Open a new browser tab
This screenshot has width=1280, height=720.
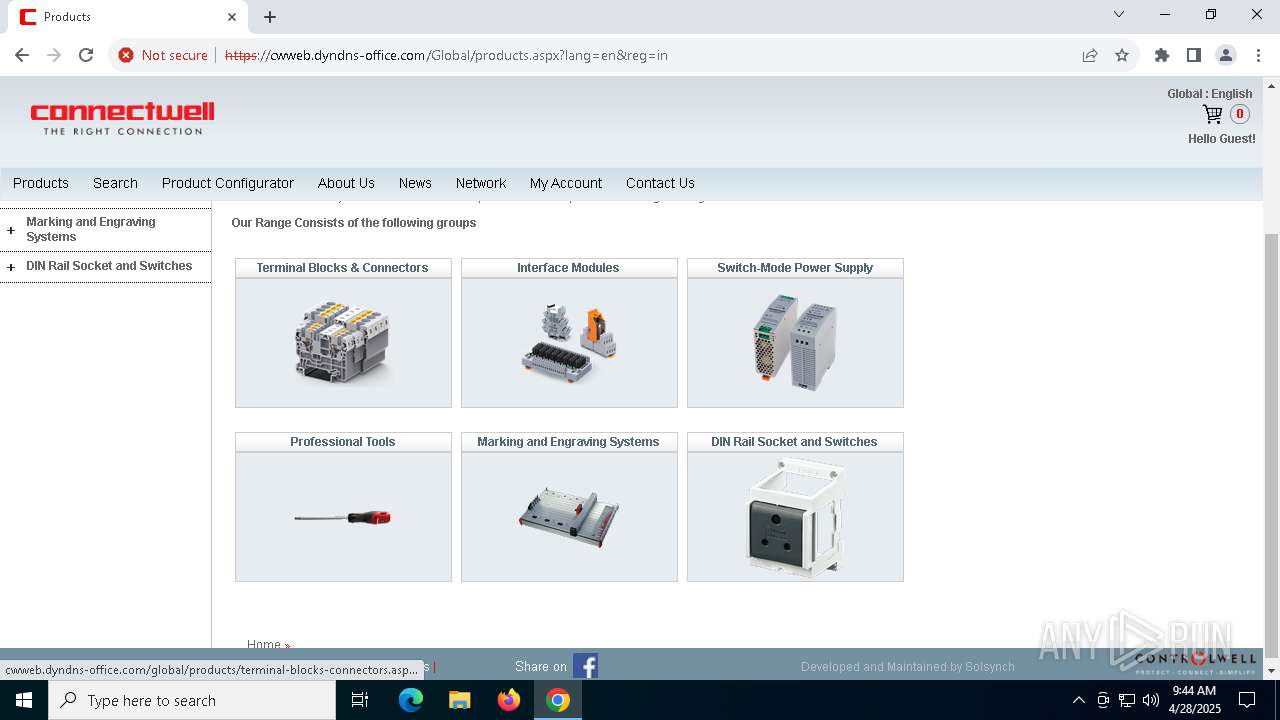270,17
